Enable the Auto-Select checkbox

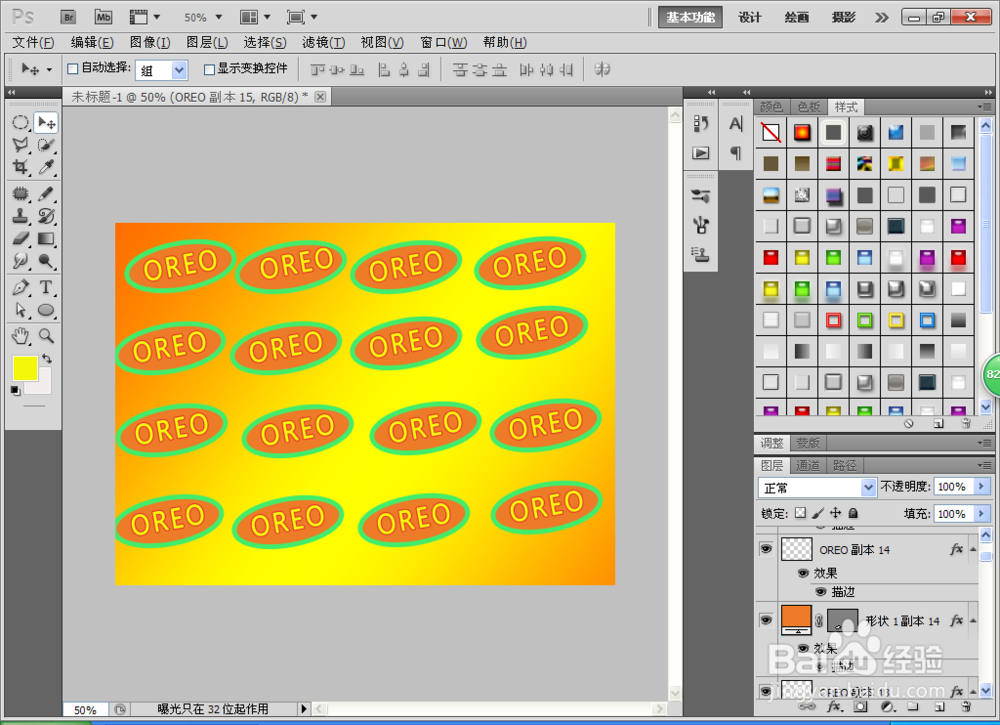tap(73, 69)
